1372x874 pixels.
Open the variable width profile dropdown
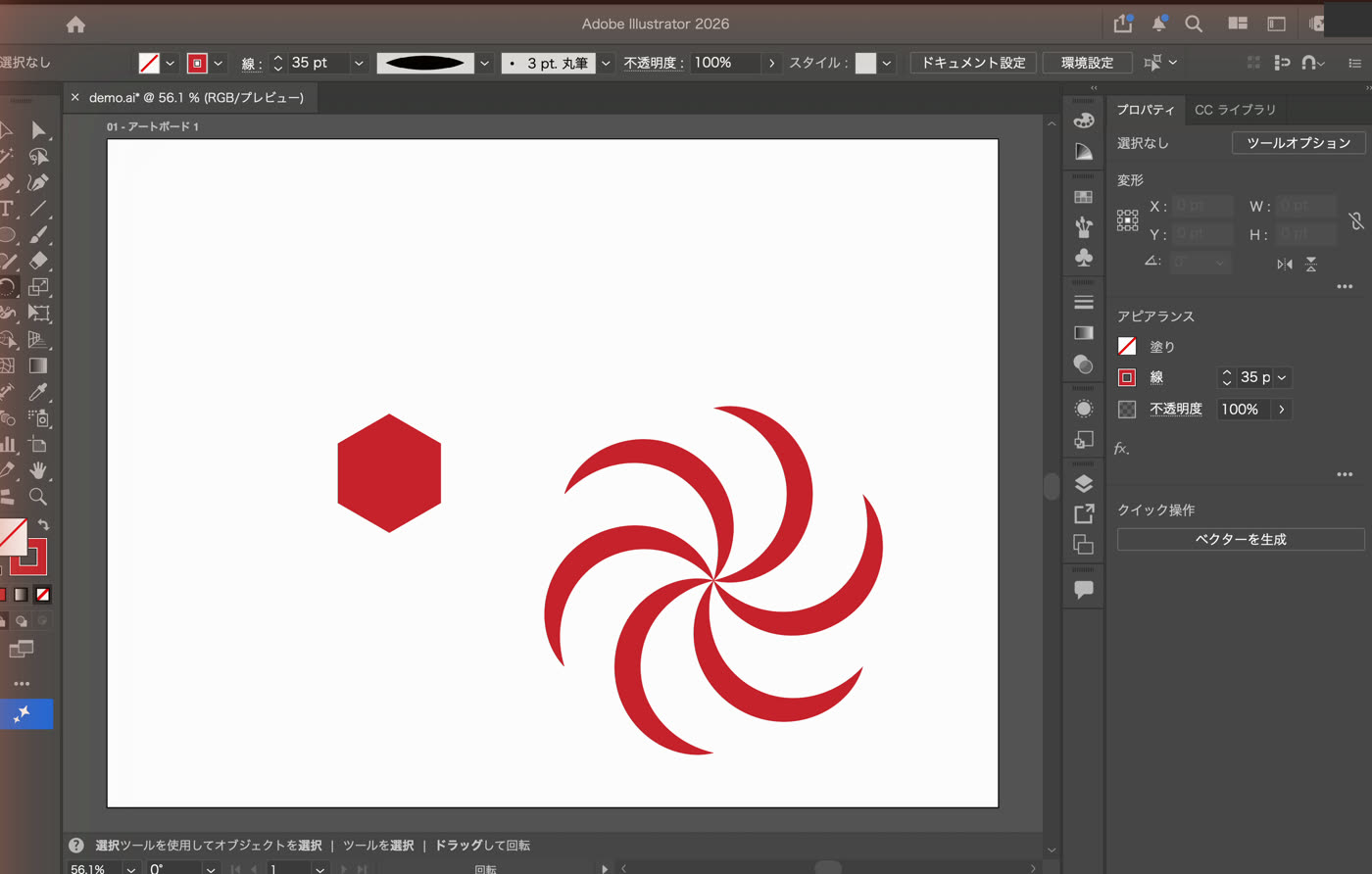[484, 63]
